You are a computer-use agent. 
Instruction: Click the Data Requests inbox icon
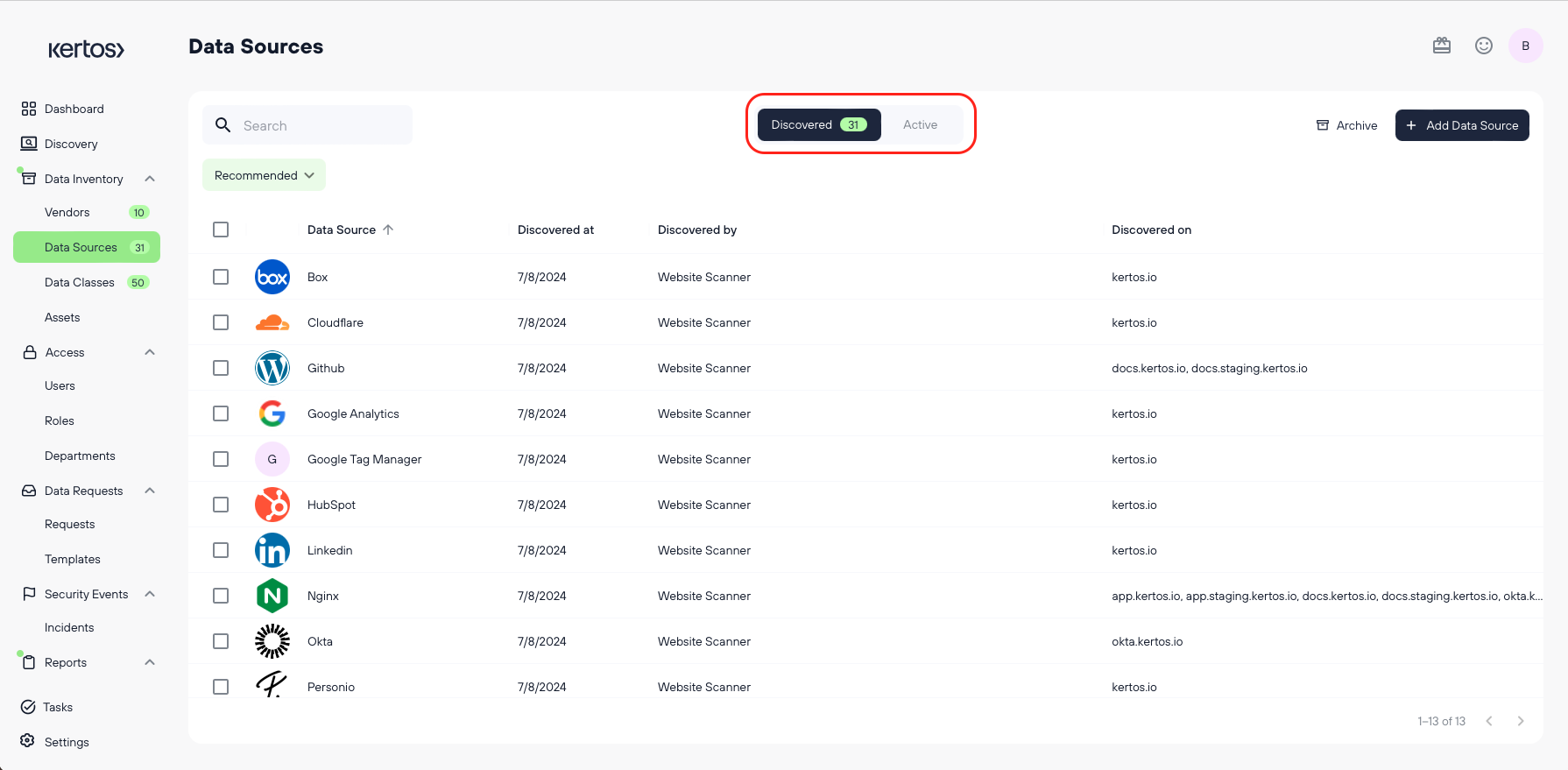pyautogui.click(x=29, y=491)
